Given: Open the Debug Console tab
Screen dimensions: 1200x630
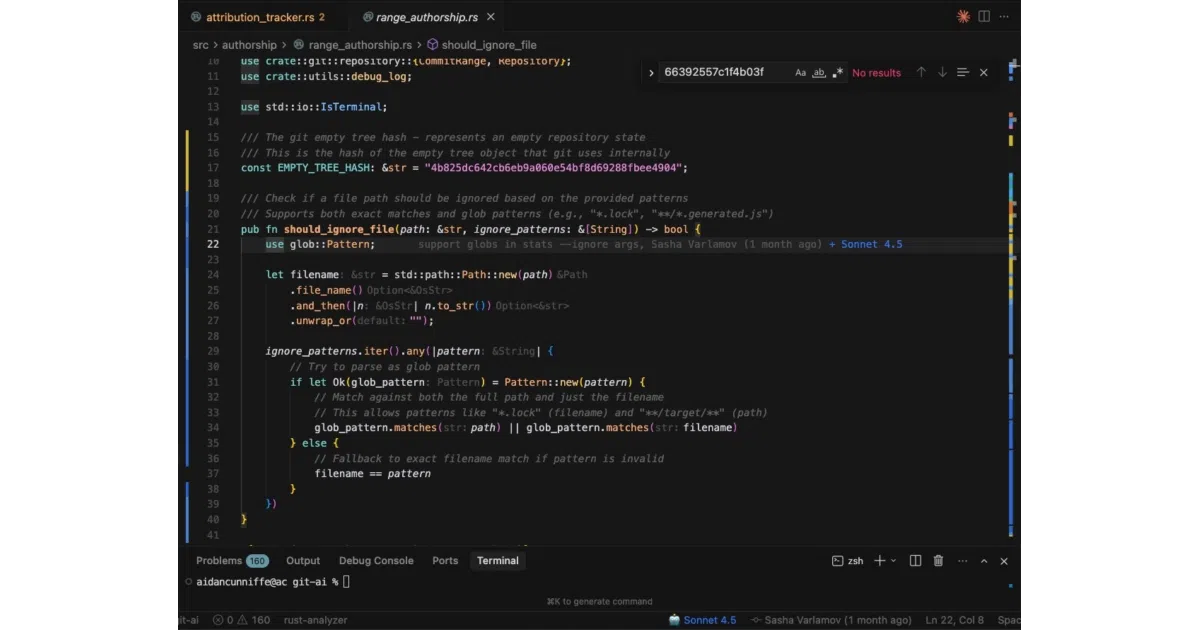Looking at the screenshot, I should coord(376,561).
